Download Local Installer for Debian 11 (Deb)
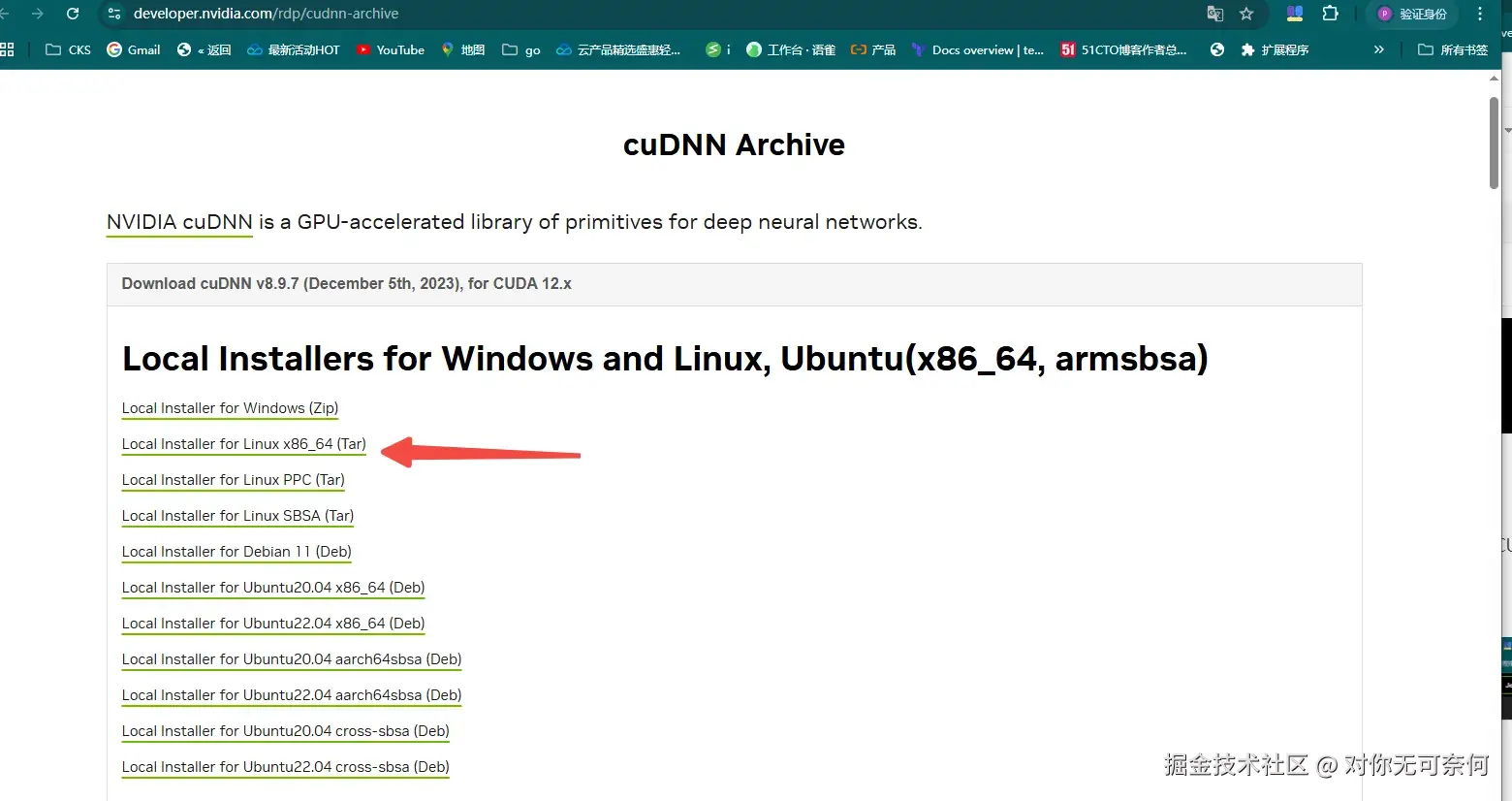The image size is (1512, 801). click(x=236, y=552)
